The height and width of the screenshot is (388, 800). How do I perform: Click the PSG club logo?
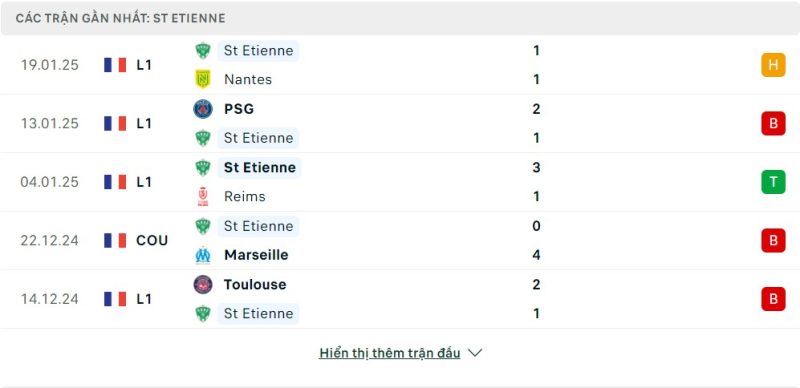point(203,109)
